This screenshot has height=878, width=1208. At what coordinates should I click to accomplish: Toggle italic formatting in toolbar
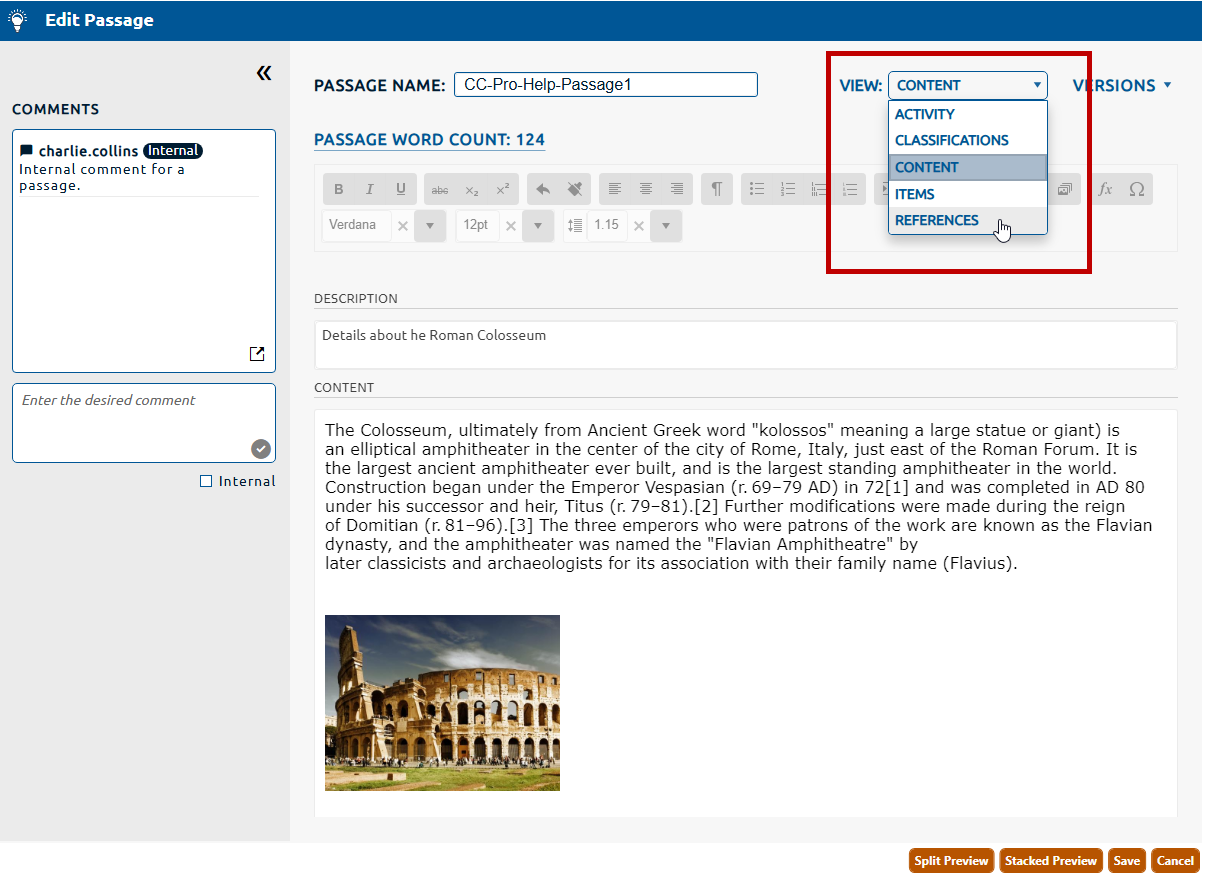pyautogui.click(x=369, y=189)
